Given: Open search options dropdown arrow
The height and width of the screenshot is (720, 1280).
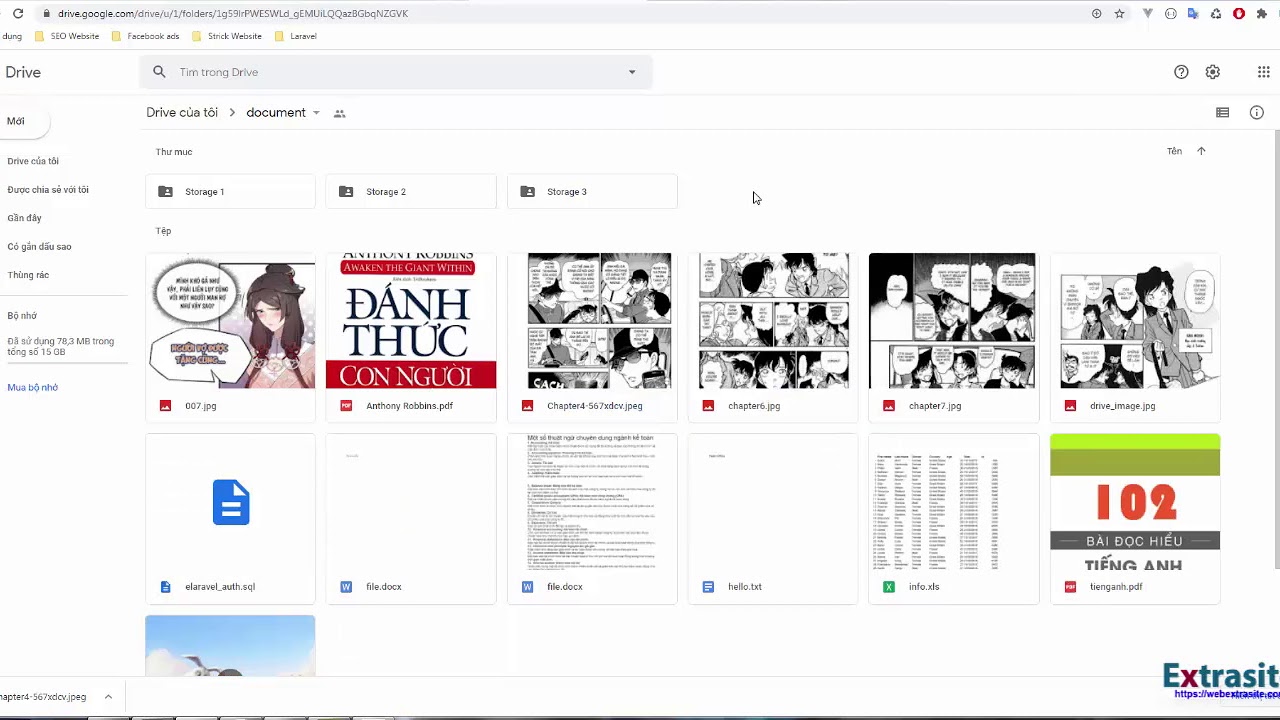Looking at the screenshot, I should click(632, 72).
